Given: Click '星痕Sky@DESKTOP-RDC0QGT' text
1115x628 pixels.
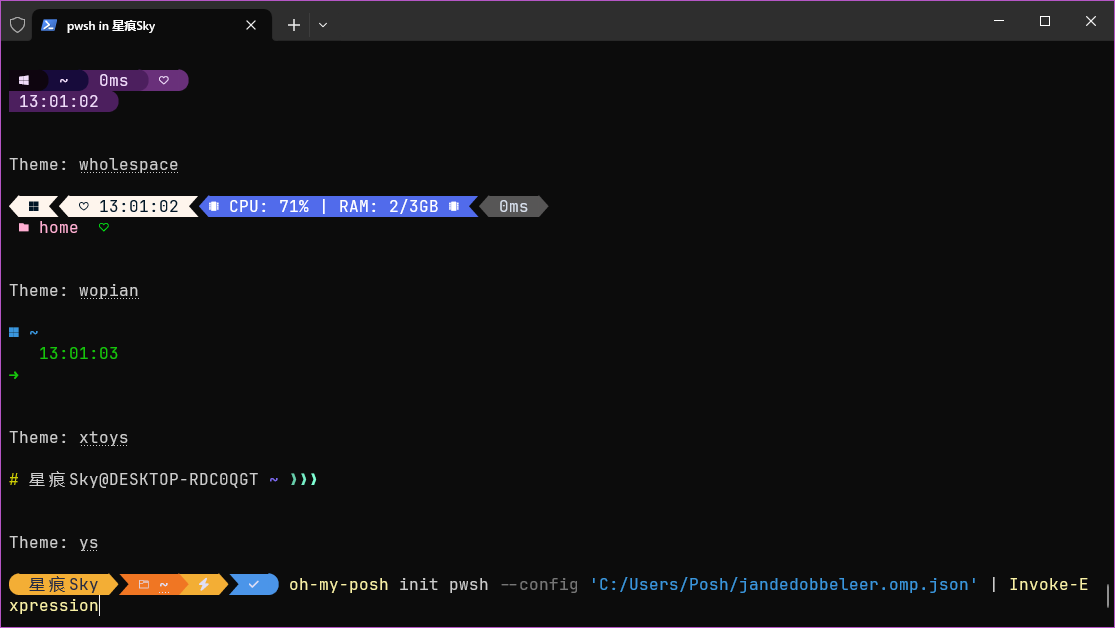Looking at the screenshot, I should [143, 479].
